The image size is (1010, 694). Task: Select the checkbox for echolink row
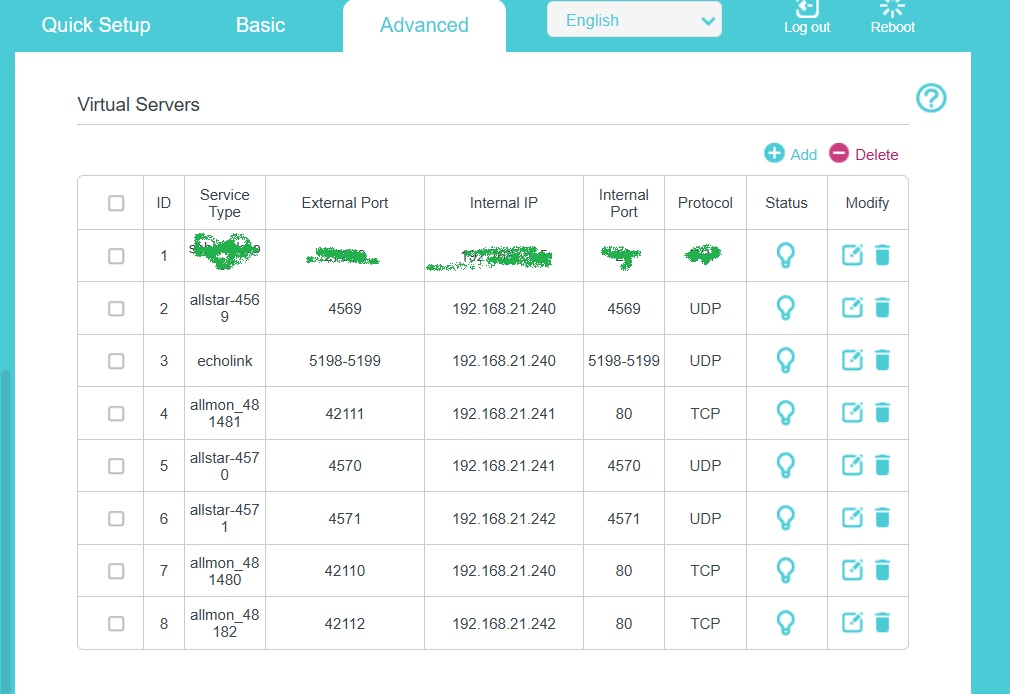116,360
